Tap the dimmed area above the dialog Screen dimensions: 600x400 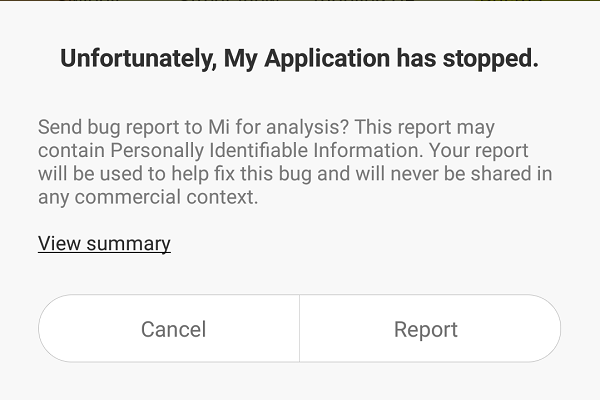pos(300,7)
